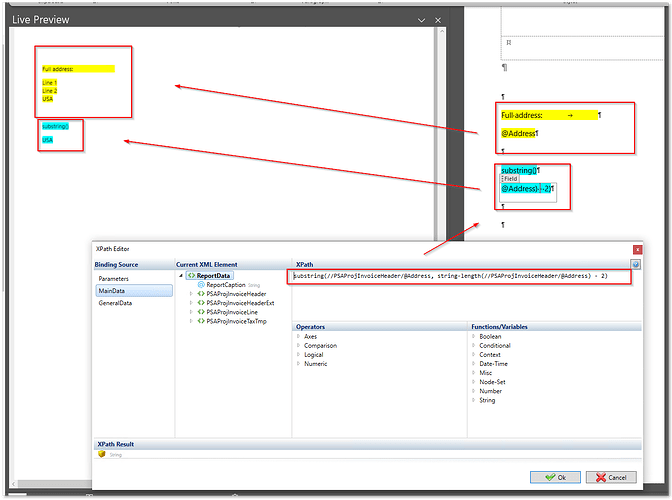Image resolution: width=672 pixels, height=500 pixels.
Task: Expand Context functions group
Action: [474, 354]
